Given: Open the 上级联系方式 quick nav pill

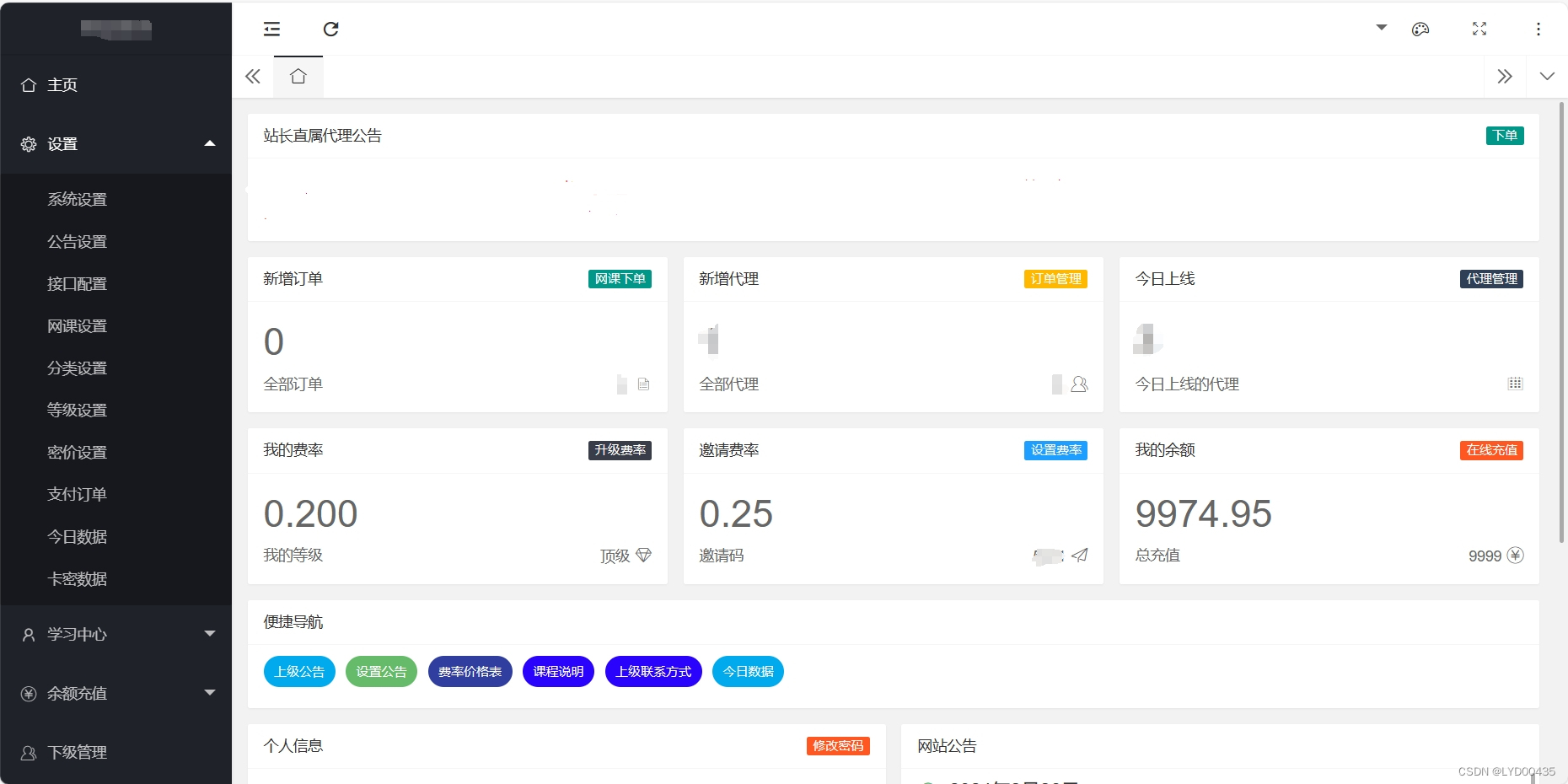Looking at the screenshot, I should click(x=653, y=672).
